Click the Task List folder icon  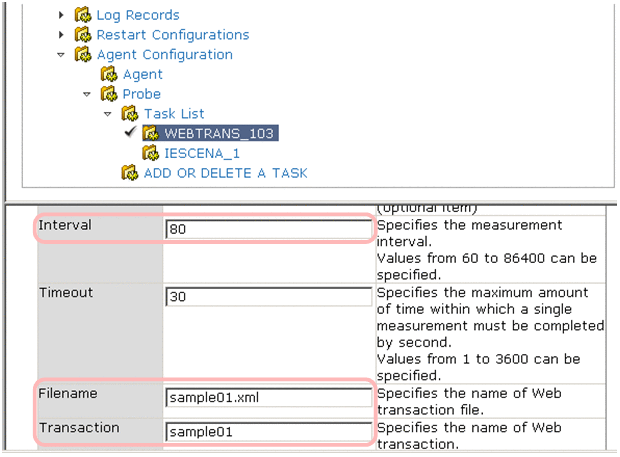[x=130, y=114]
